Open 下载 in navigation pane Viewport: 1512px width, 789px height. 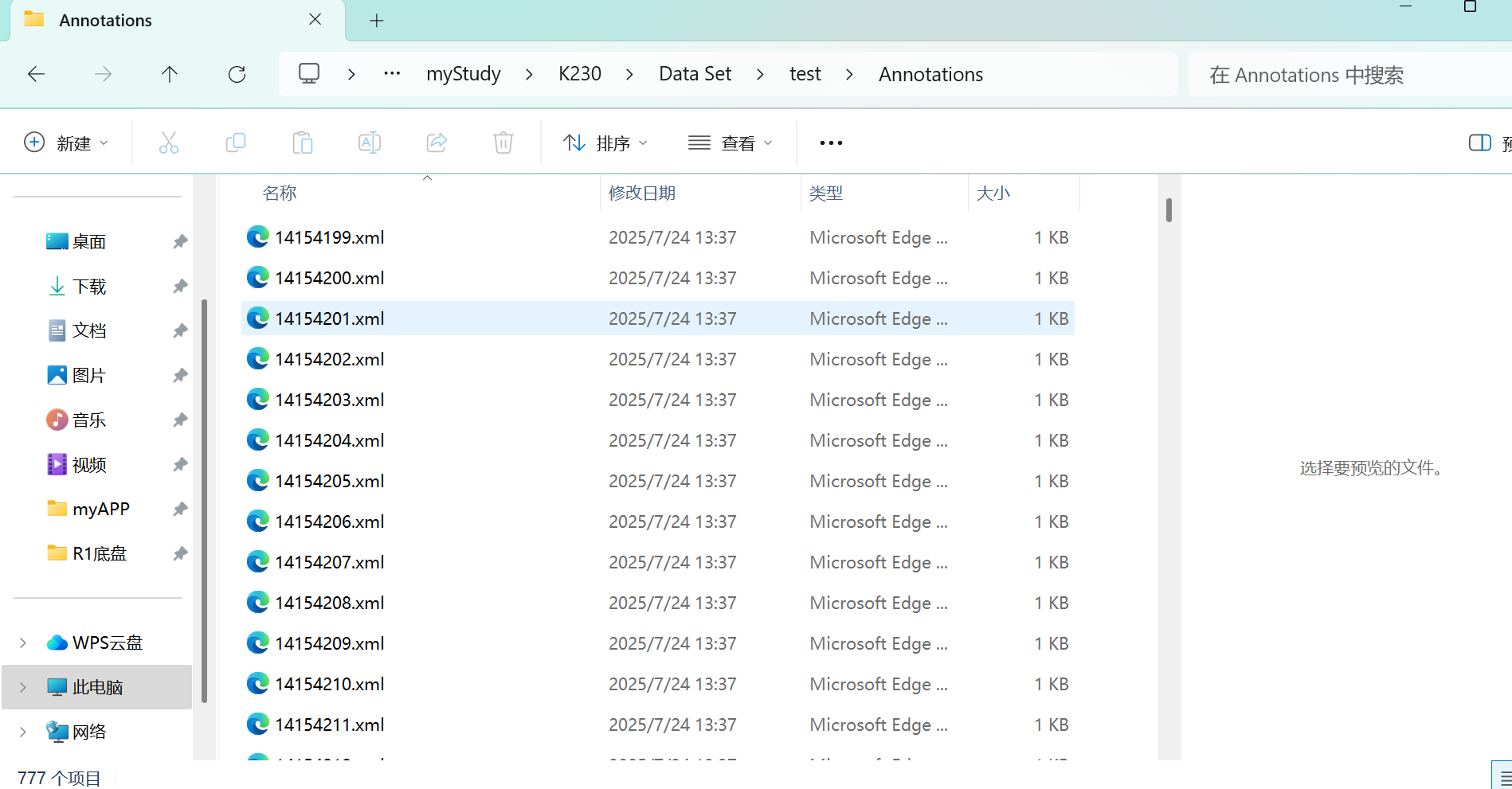[x=88, y=286]
